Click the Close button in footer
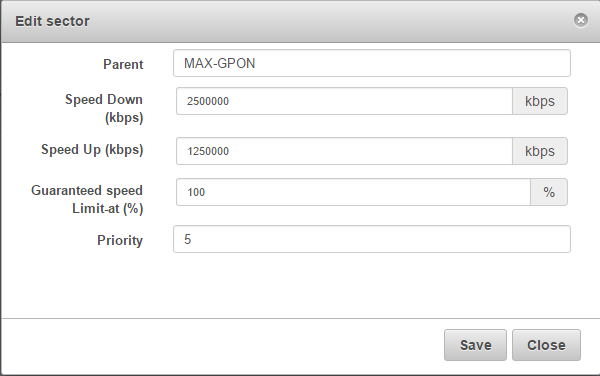Screen dimensions: 600x376 coord(546,345)
